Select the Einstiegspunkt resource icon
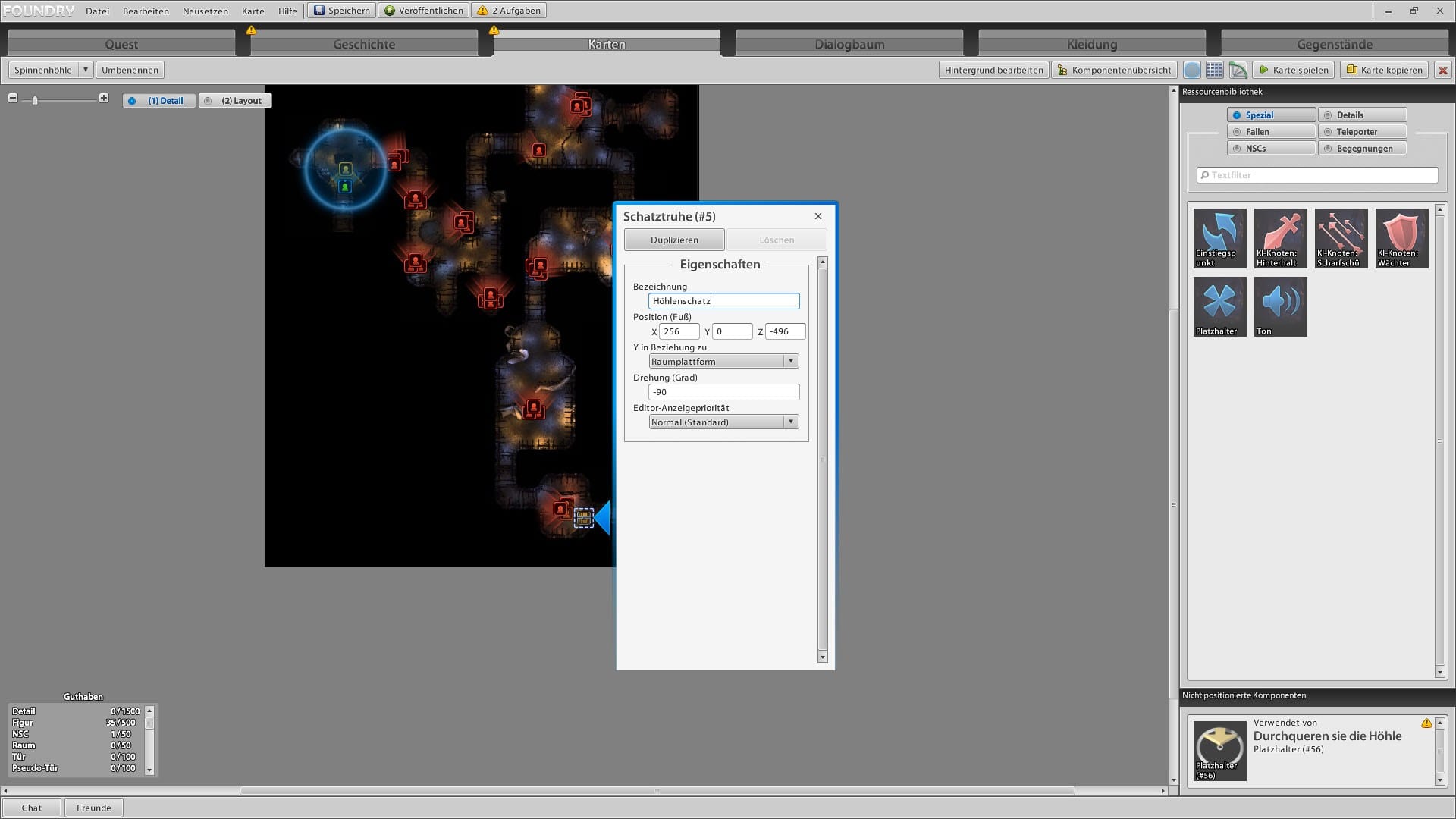Image resolution: width=1456 pixels, height=819 pixels. (1219, 237)
